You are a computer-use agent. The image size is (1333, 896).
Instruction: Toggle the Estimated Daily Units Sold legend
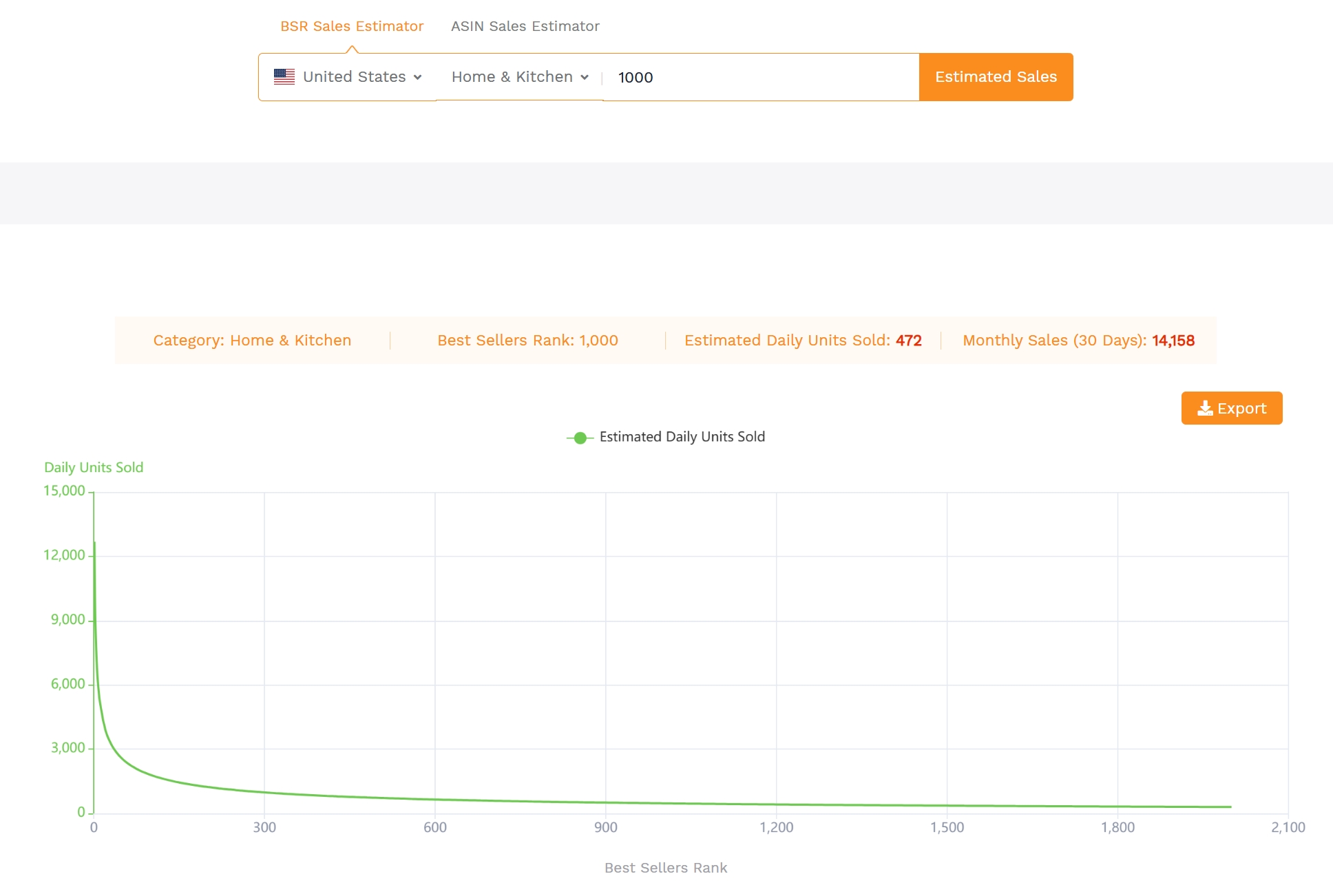665,437
